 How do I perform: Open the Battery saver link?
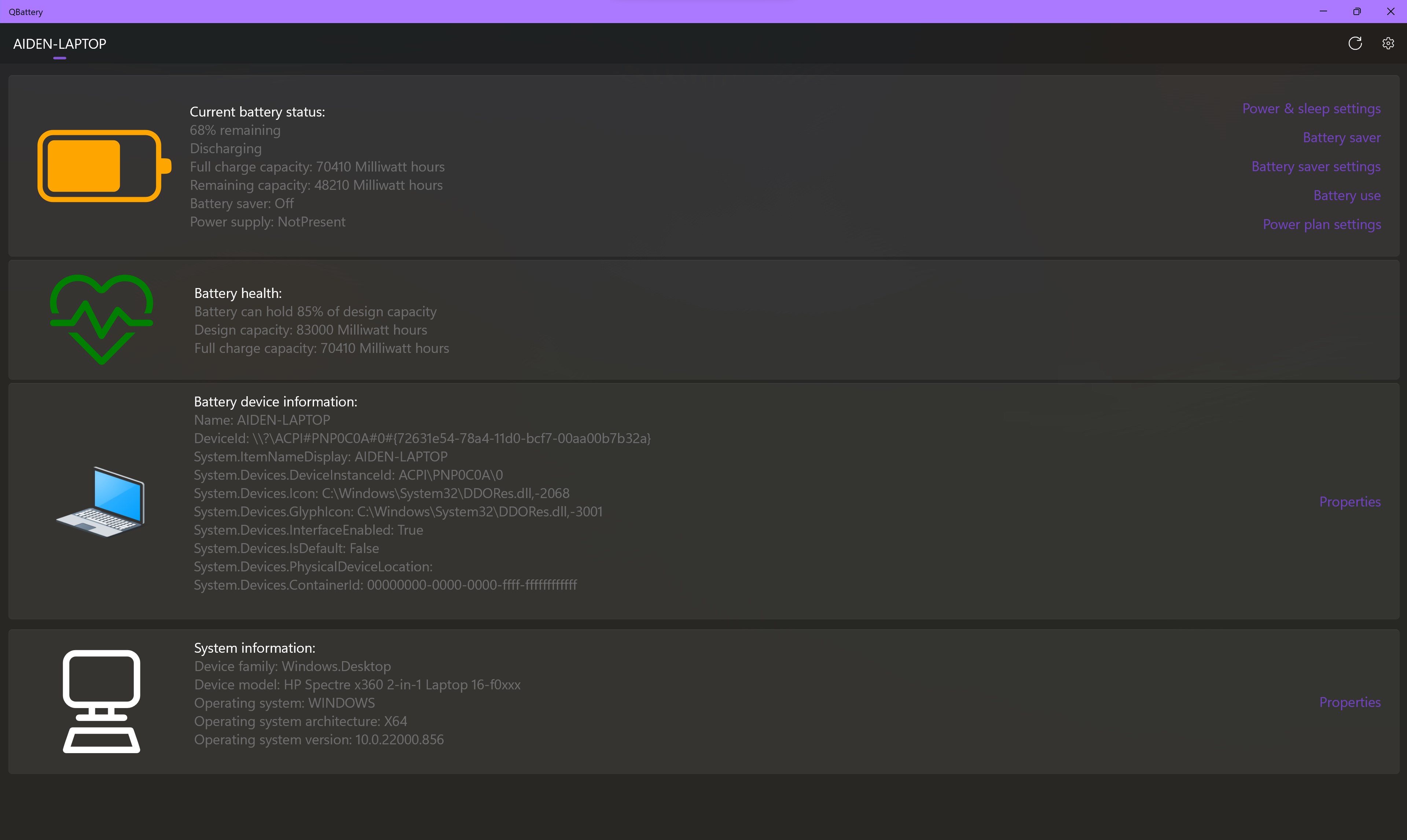1341,137
